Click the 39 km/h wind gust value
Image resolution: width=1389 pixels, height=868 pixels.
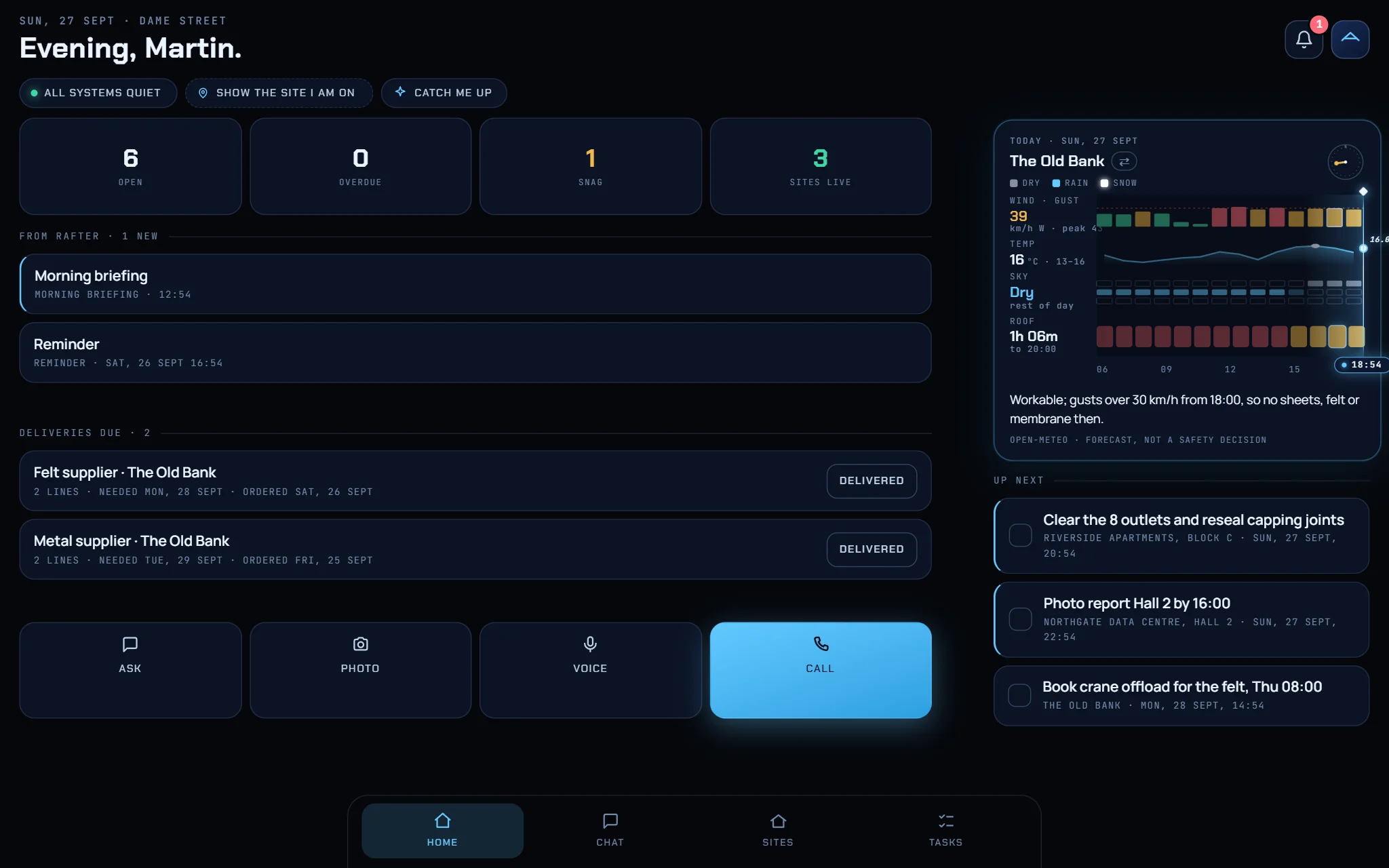(x=1018, y=216)
